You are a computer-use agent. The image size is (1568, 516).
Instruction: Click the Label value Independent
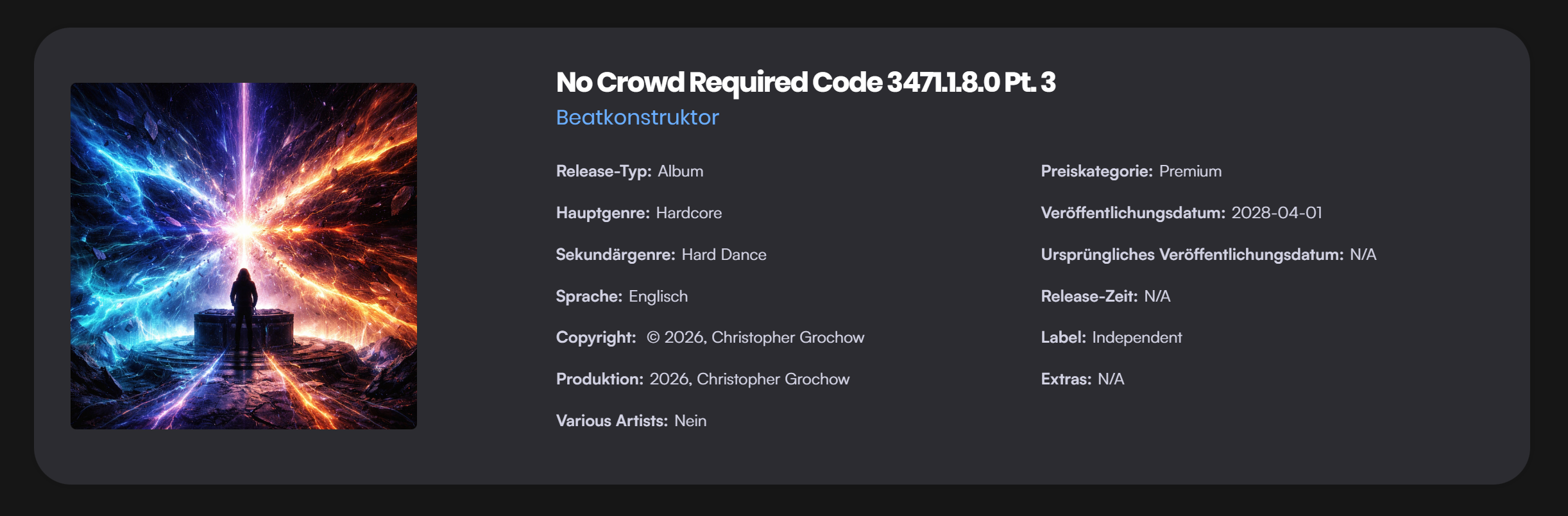click(x=1136, y=338)
